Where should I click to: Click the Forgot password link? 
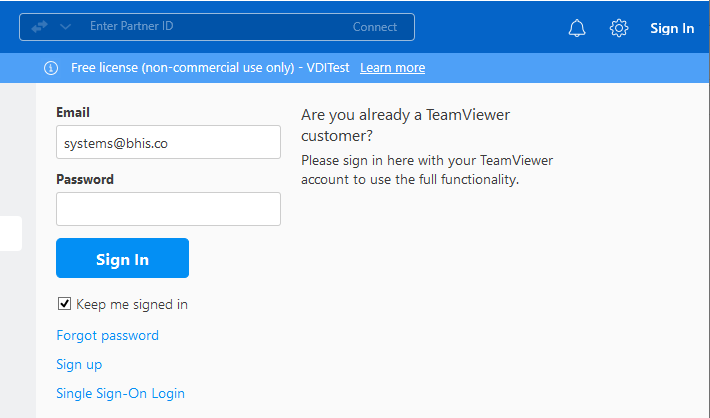(107, 335)
